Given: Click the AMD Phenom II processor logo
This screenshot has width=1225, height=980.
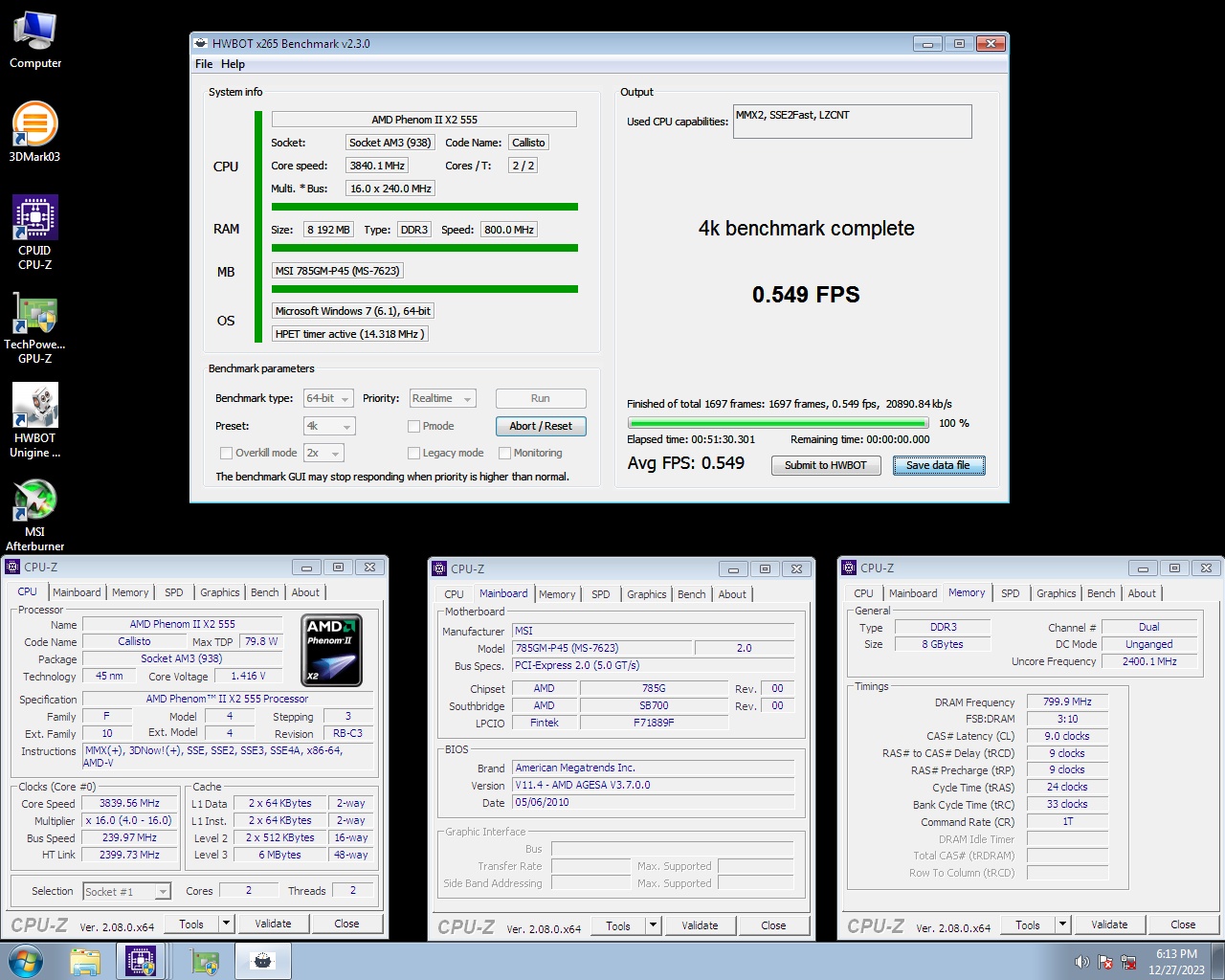Looking at the screenshot, I should (x=331, y=651).
